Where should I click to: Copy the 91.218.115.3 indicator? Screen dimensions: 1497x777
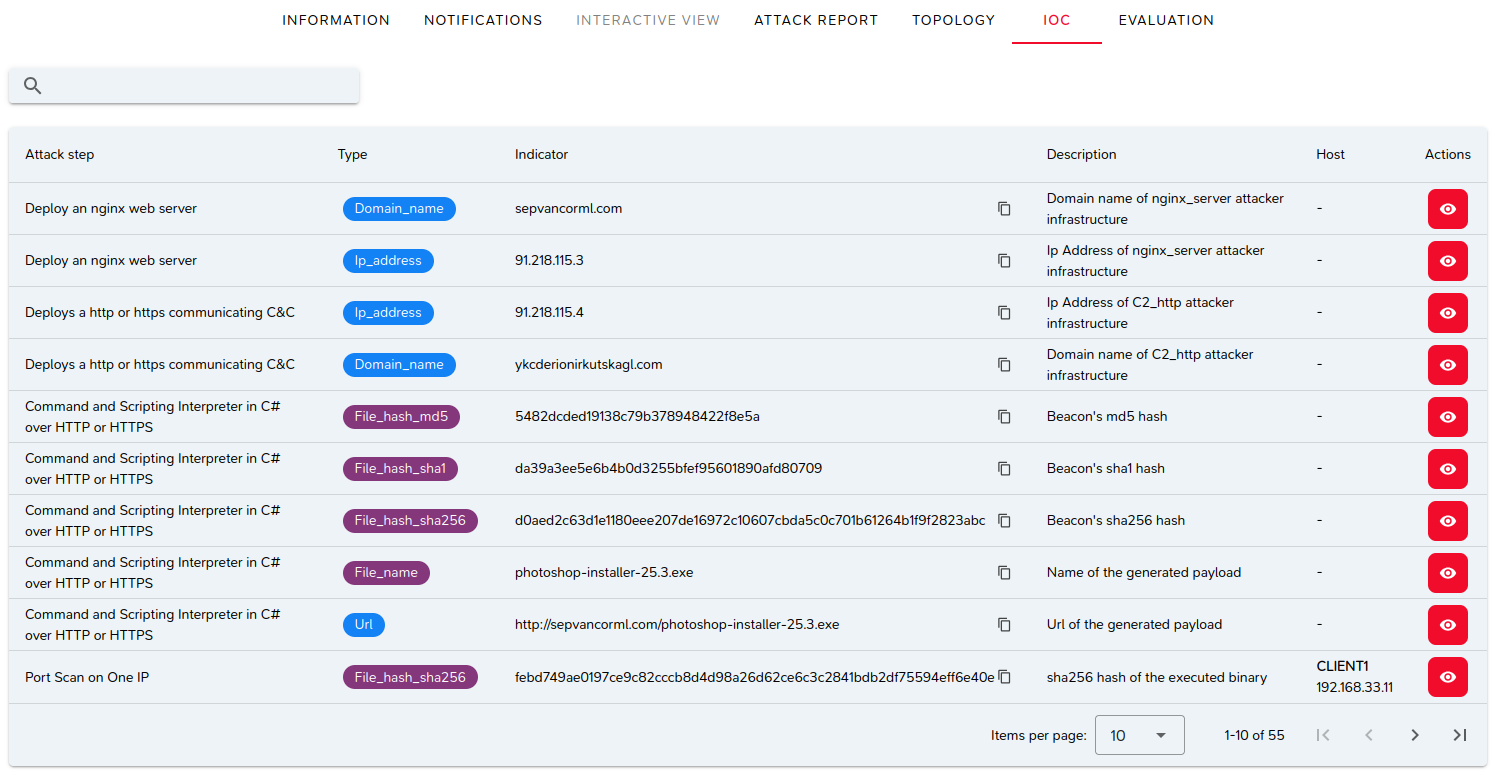click(1004, 261)
